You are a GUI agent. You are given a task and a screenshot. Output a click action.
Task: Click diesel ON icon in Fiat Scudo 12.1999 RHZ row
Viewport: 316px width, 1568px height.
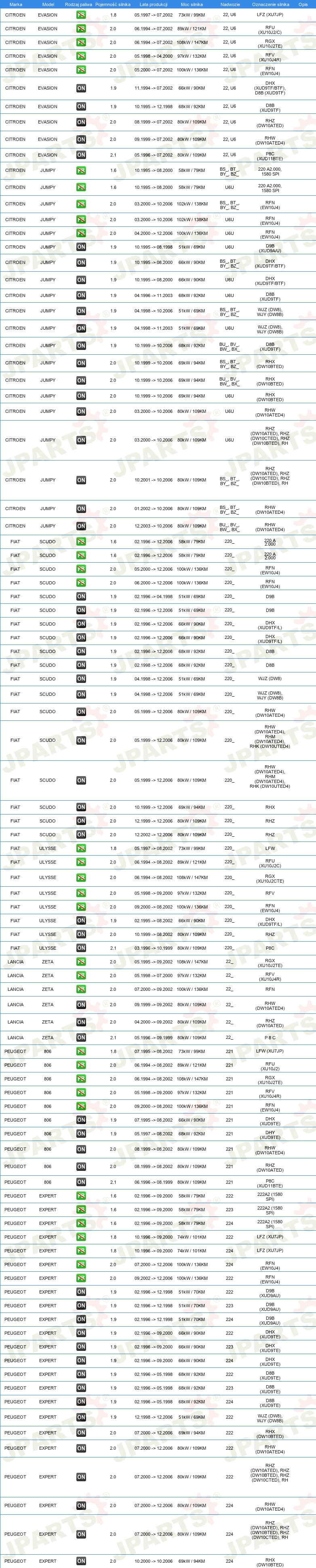(x=81, y=821)
